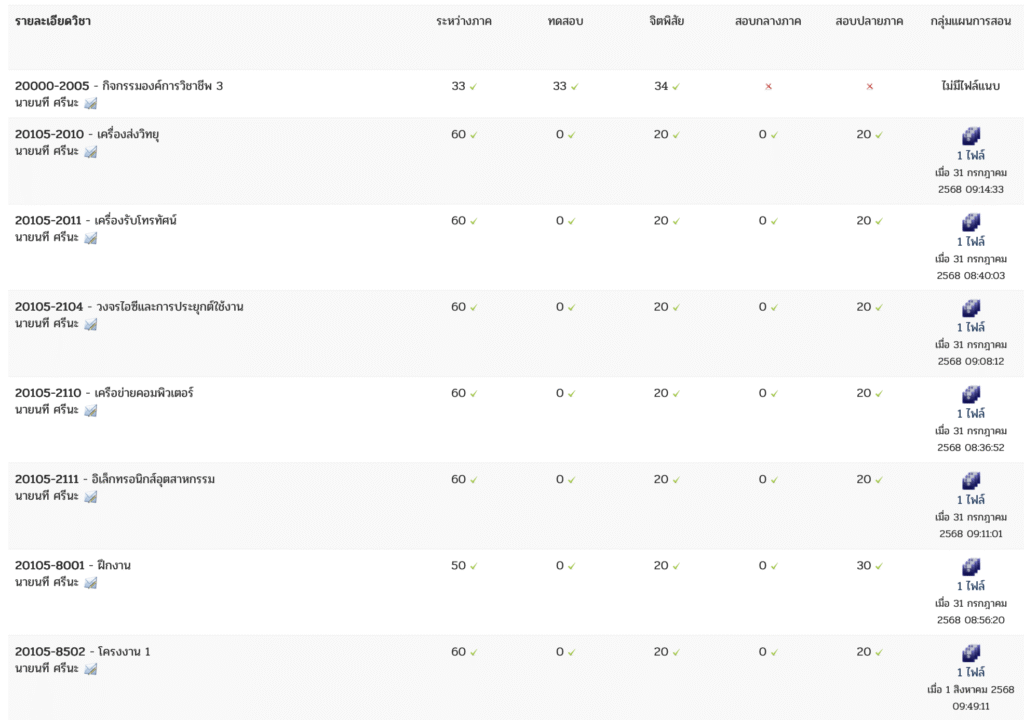Viewport: 1024px width, 720px height.
Task: Open chart icon beside course 20000-2005
Action: (x=91, y=103)
